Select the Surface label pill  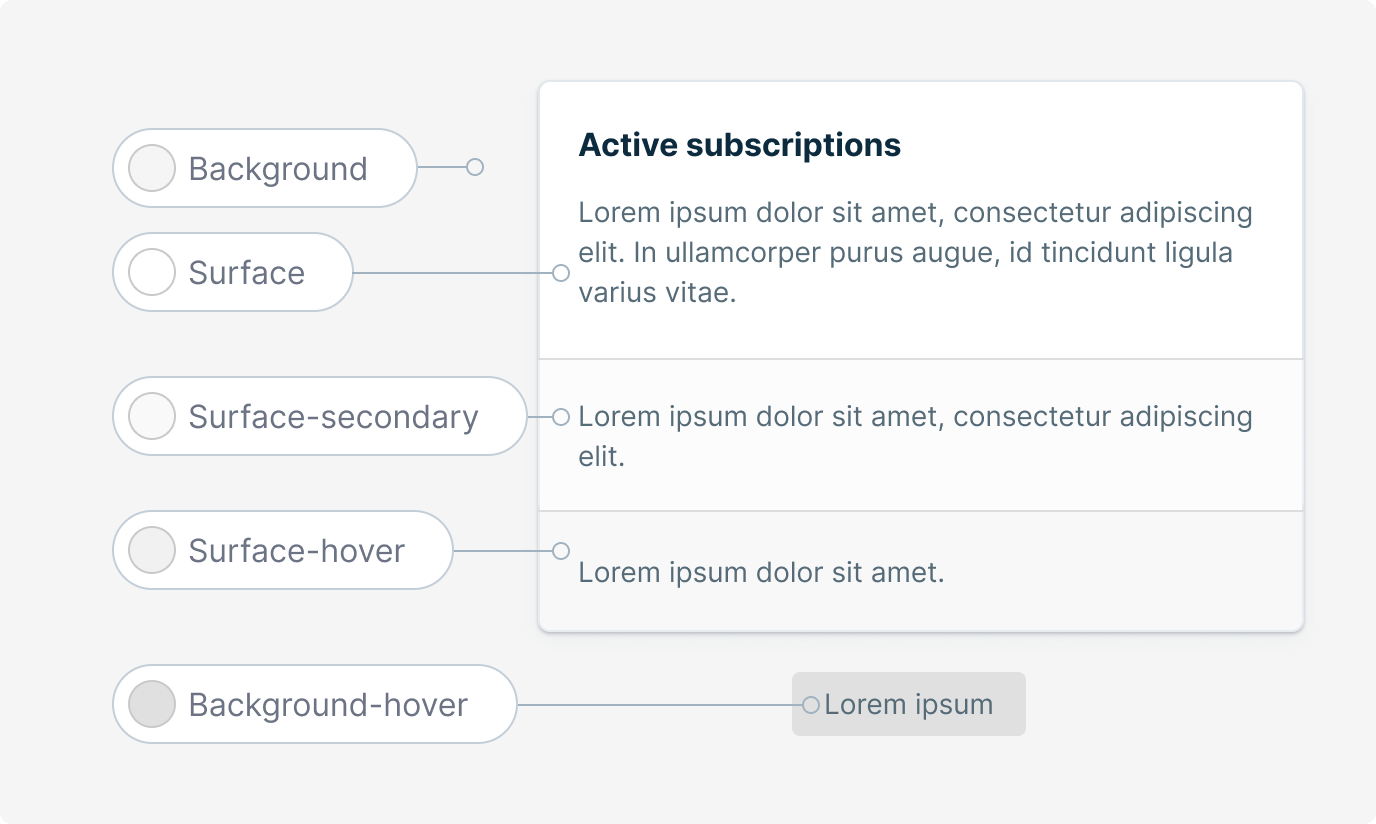click(233, 272)
